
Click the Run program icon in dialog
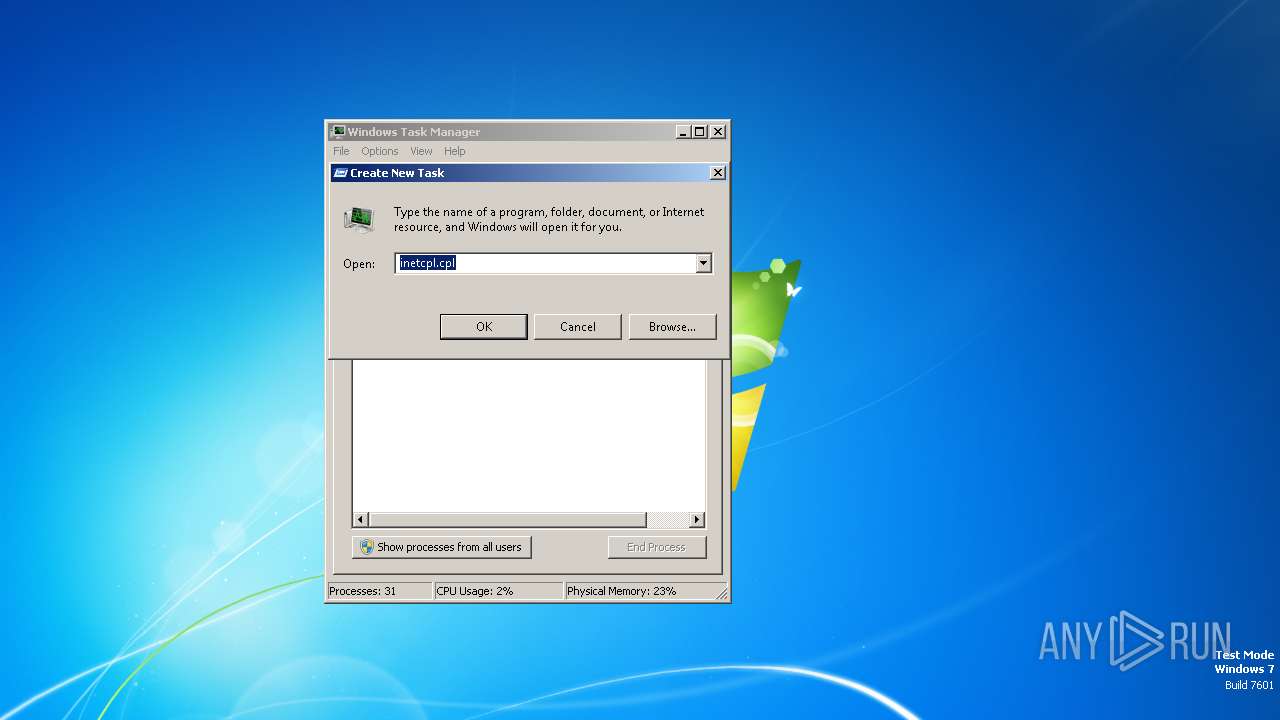point(359,219)
